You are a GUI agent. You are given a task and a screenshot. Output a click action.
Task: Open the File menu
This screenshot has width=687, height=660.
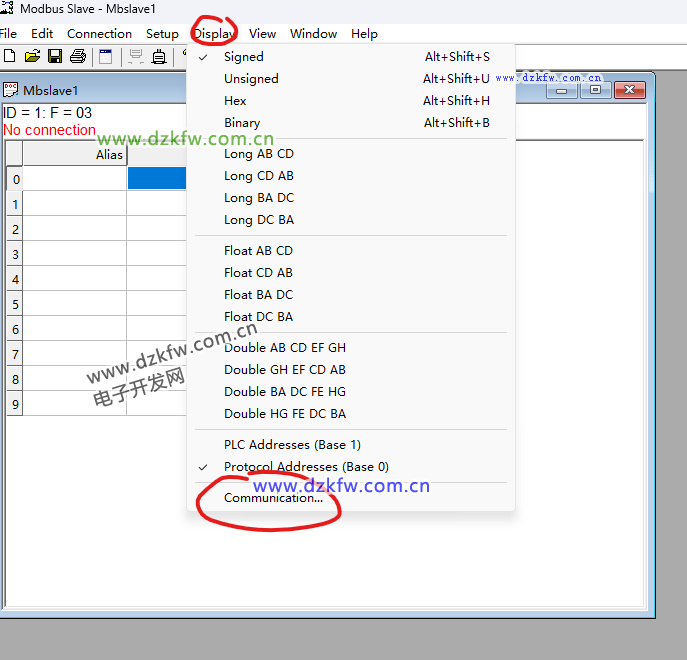pos(8,34)
